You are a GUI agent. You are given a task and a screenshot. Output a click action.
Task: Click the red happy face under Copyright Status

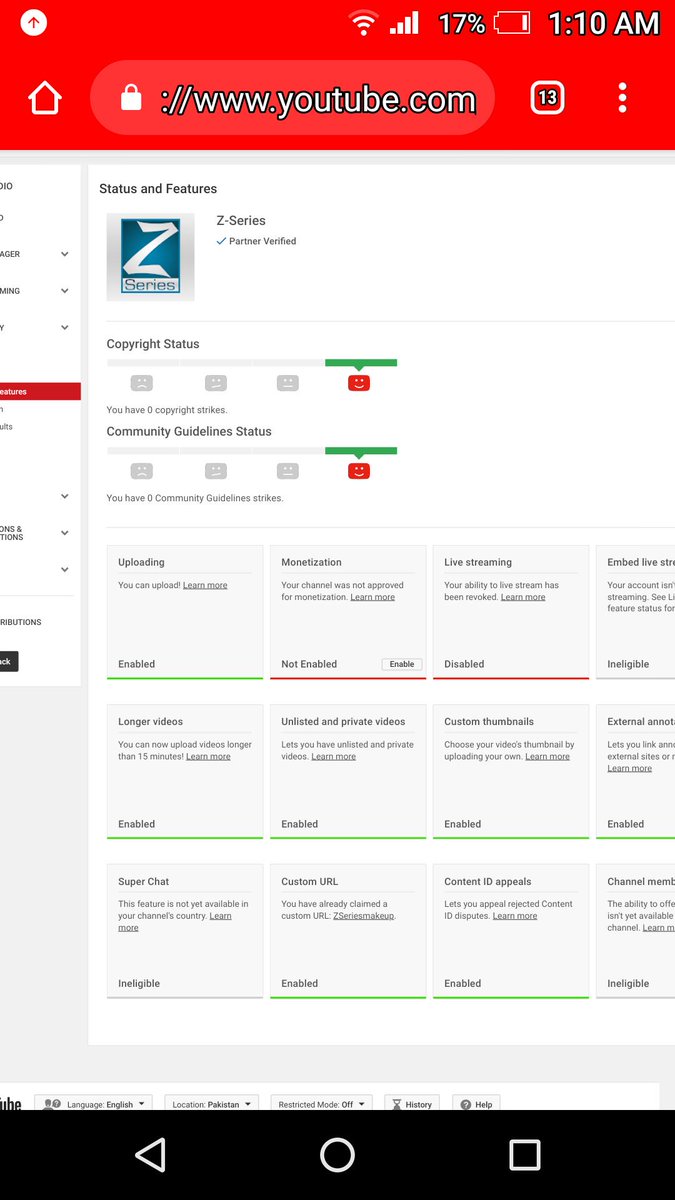click(359, 382)
